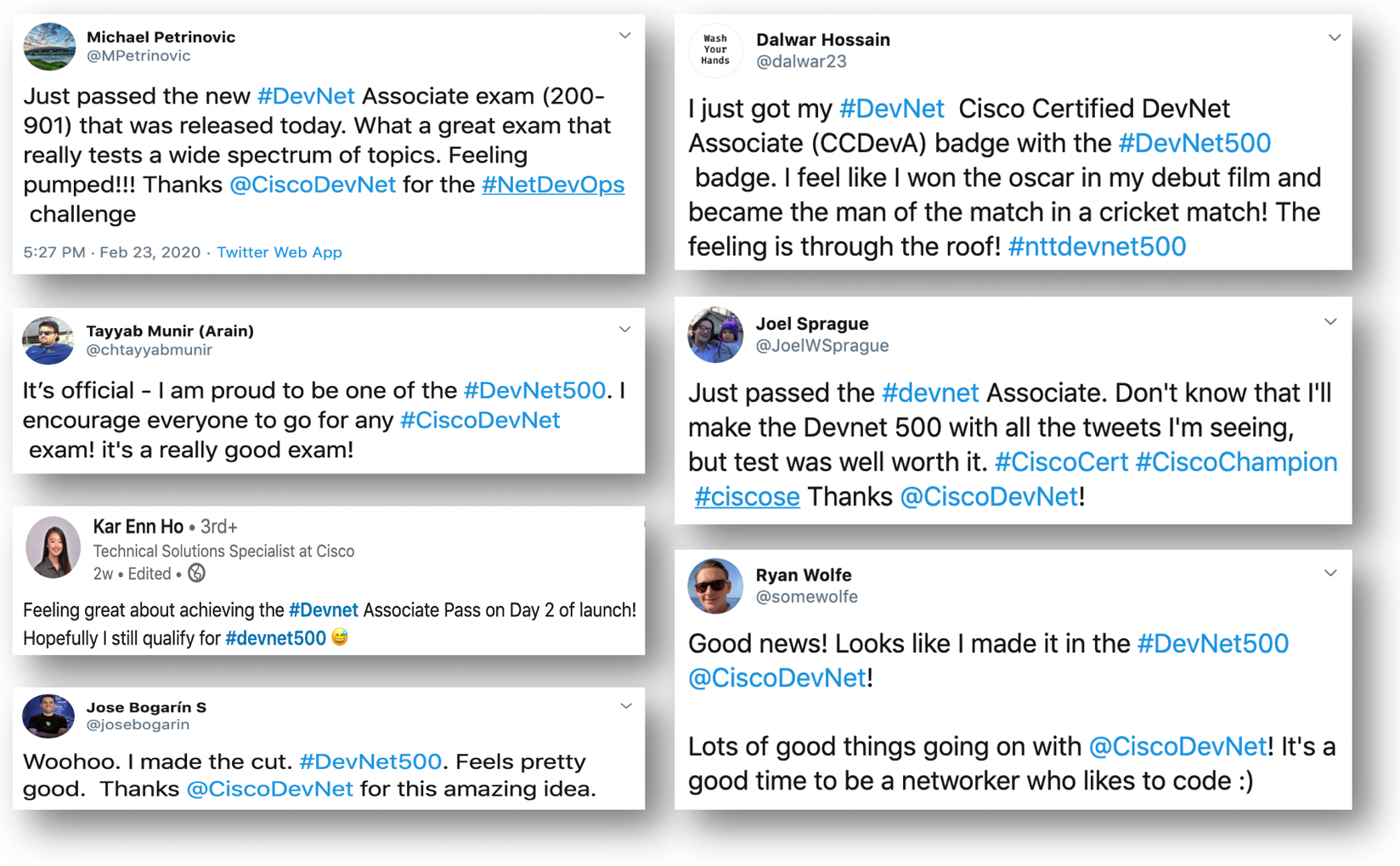Image resolution: width=1400 pixels, height=866 pixels.
Task: Click the #CiscoChampion hashtag link
Action: pos(1237,461)
